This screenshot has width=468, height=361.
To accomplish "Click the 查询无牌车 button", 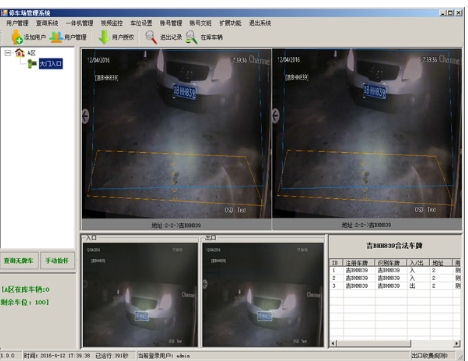I will 19,260.
